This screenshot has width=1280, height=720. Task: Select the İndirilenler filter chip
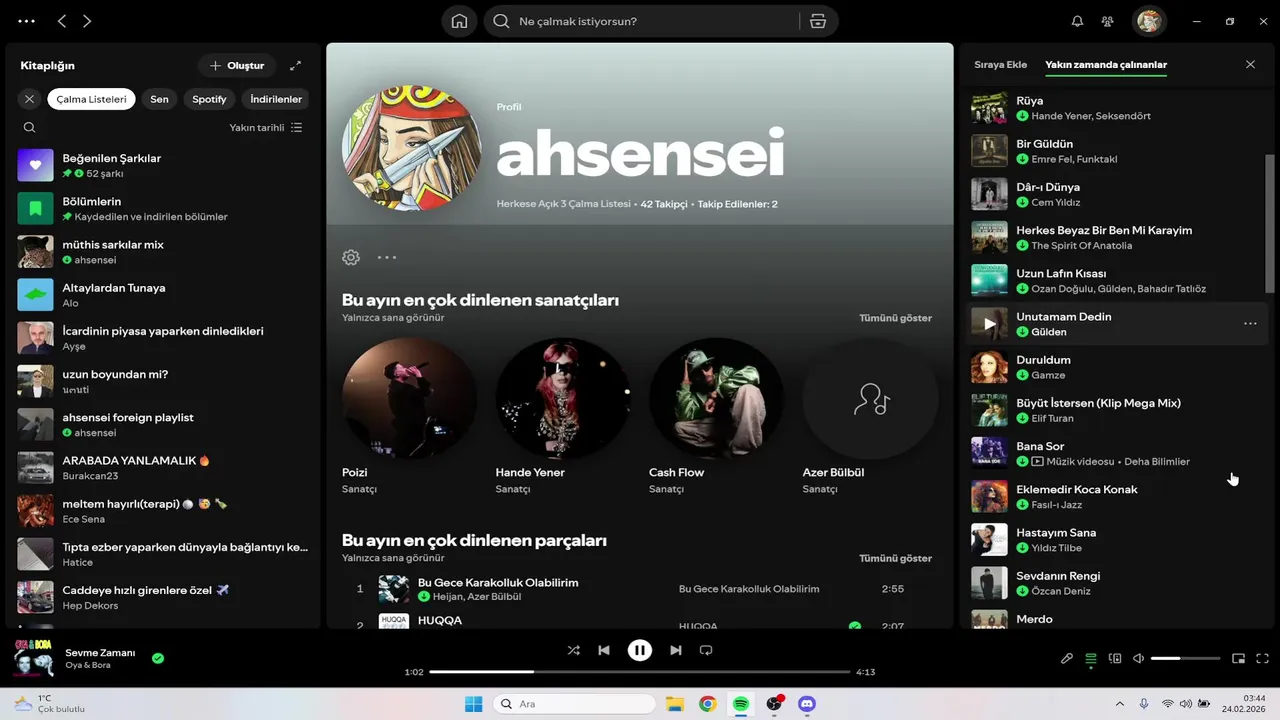276,99
